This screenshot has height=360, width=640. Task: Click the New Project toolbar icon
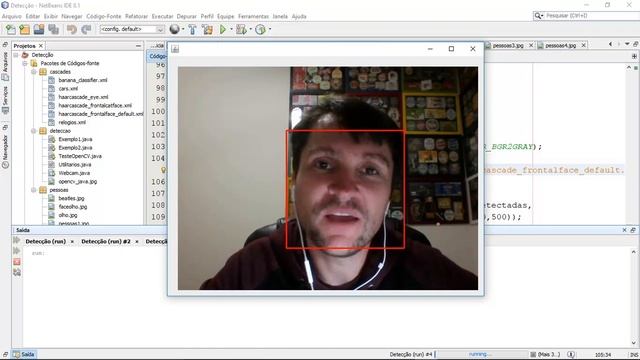(x=24, y=29)
